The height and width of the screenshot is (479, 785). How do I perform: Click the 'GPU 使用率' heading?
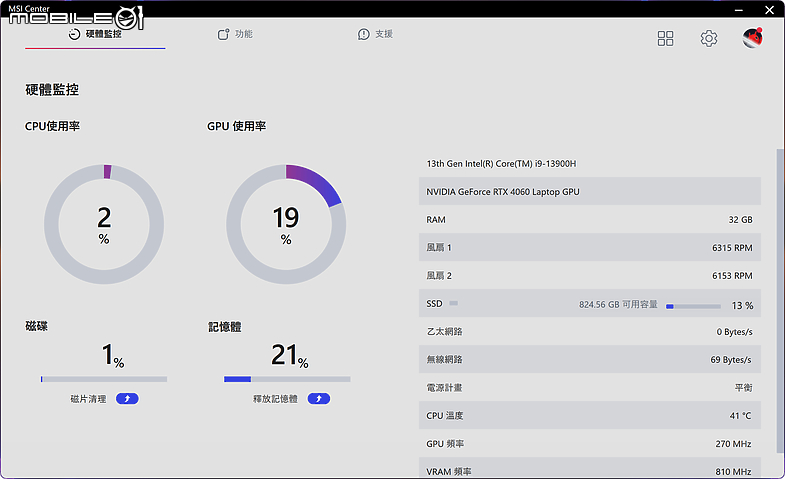237,126
